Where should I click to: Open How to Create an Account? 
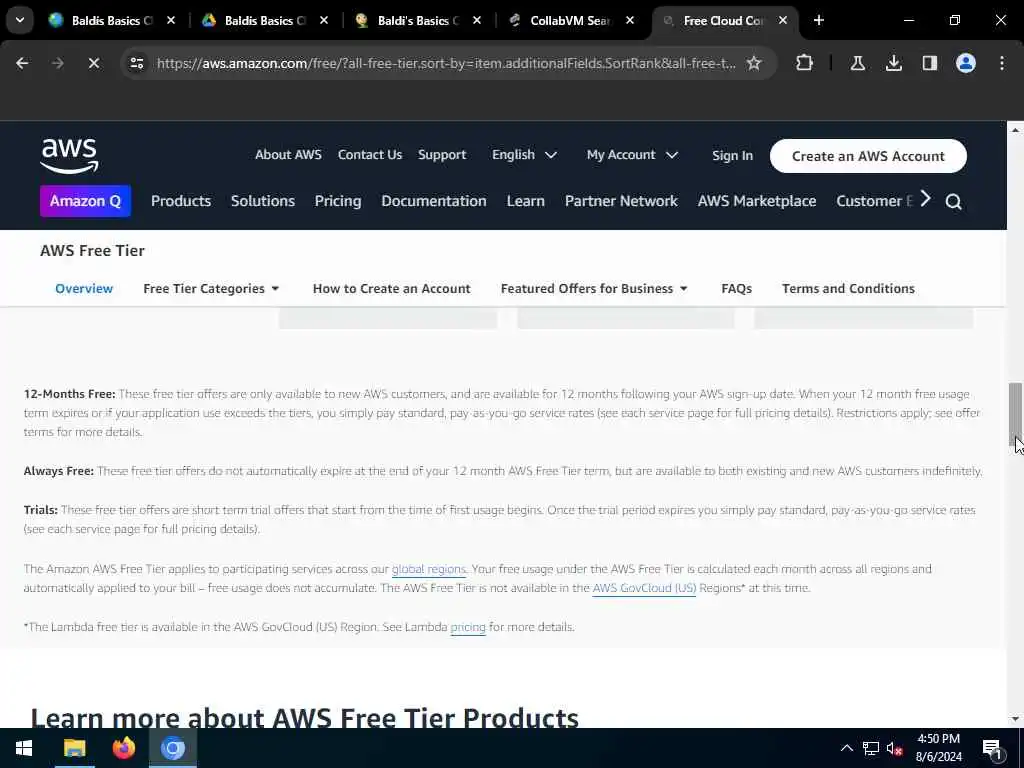pyautogui.click(x=391, y=289)
